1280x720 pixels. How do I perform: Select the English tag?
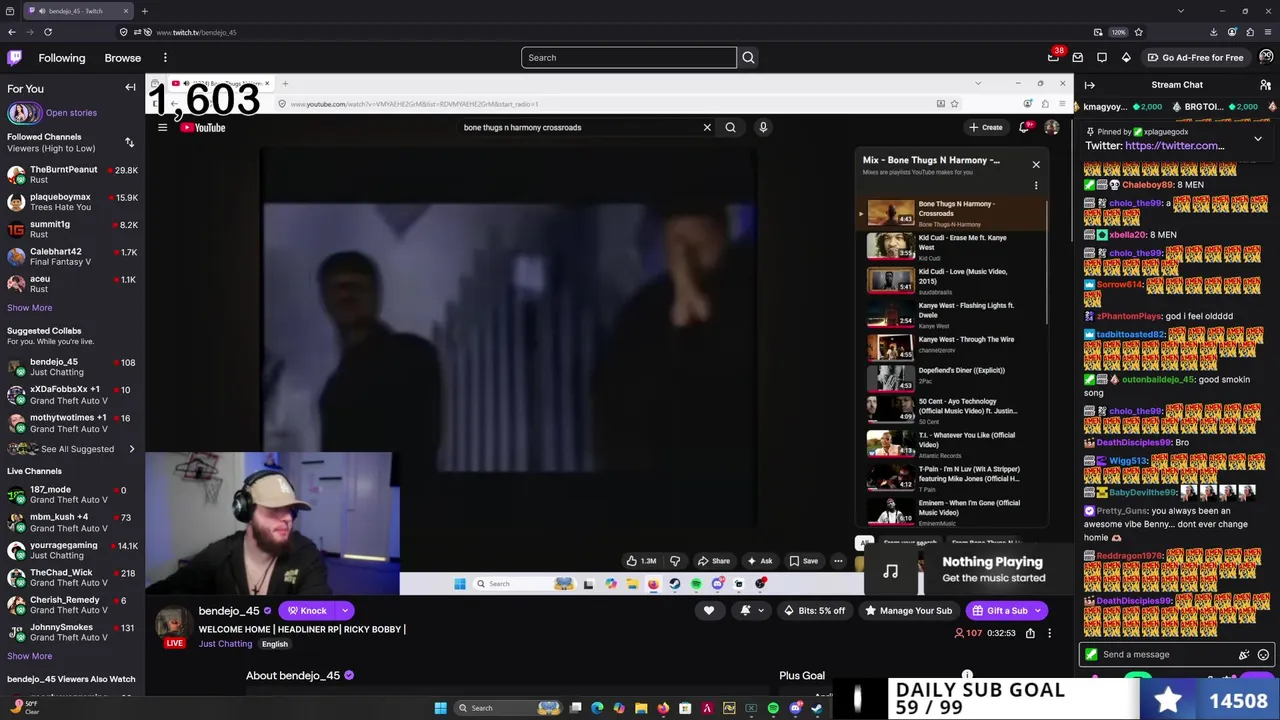274,644
